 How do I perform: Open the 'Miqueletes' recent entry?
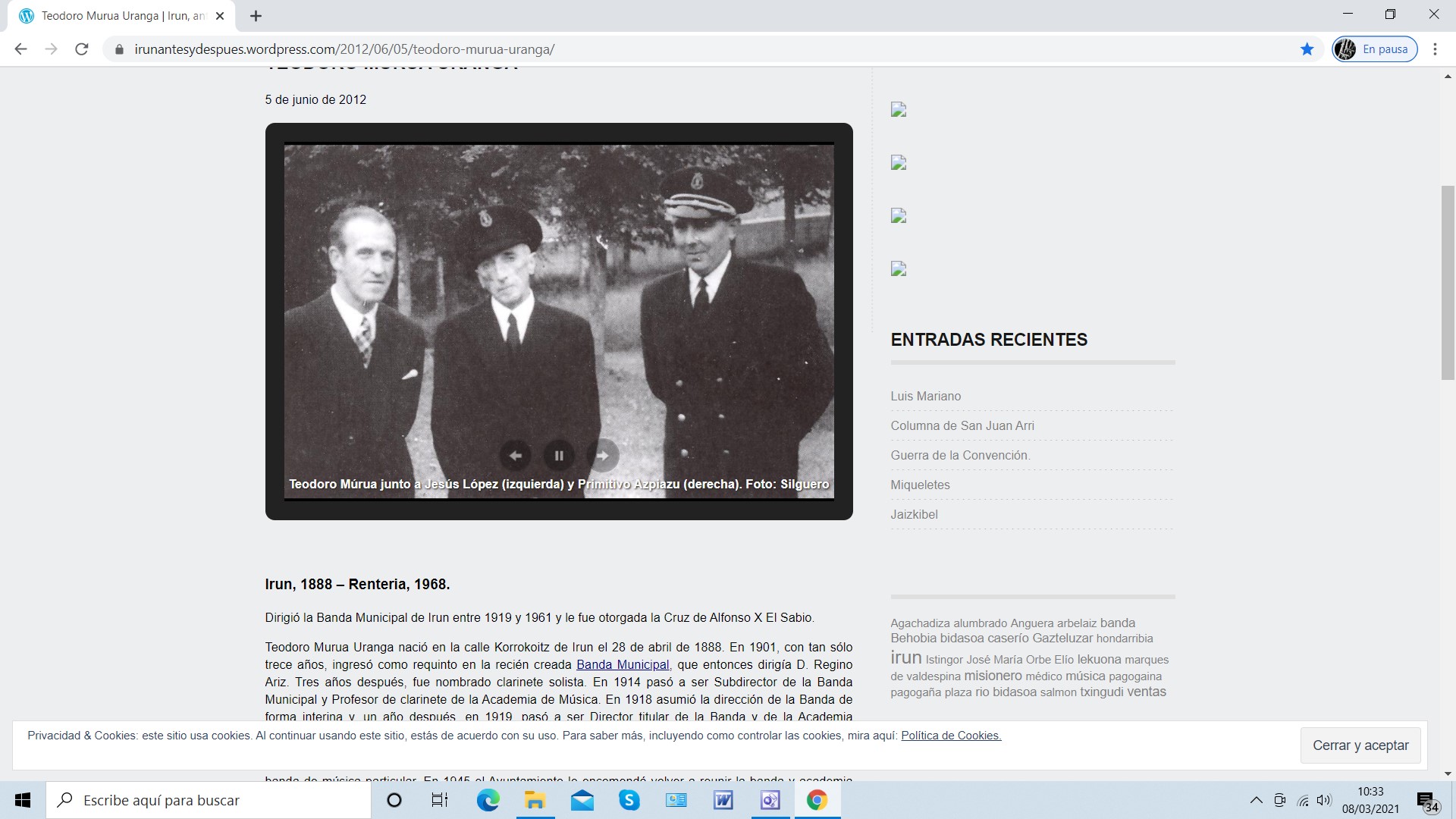click(920, 485)
